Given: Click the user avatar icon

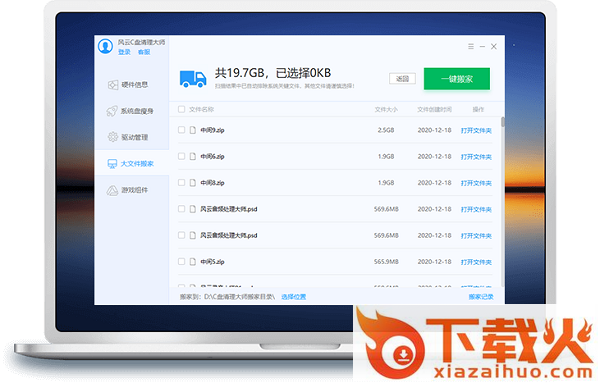Looking at the screenshot, I should click(x=105, y=46).
